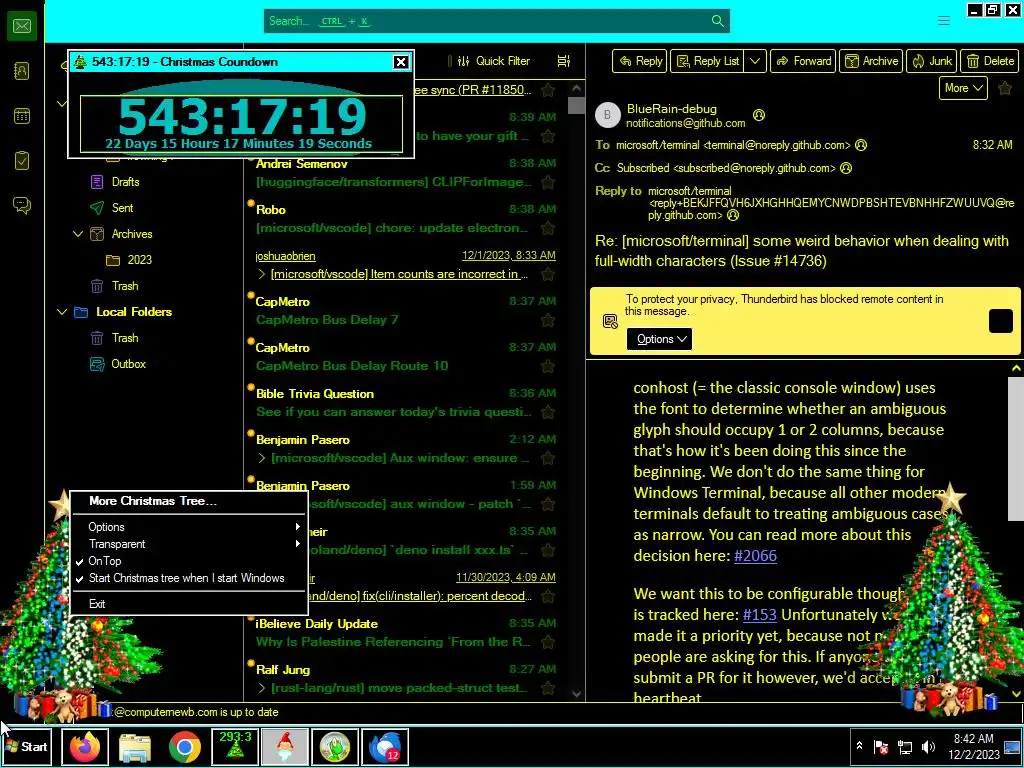The image size is (1024, 768).
Task: Open remote content Options dropdown
Action: [x=660, y=339]
